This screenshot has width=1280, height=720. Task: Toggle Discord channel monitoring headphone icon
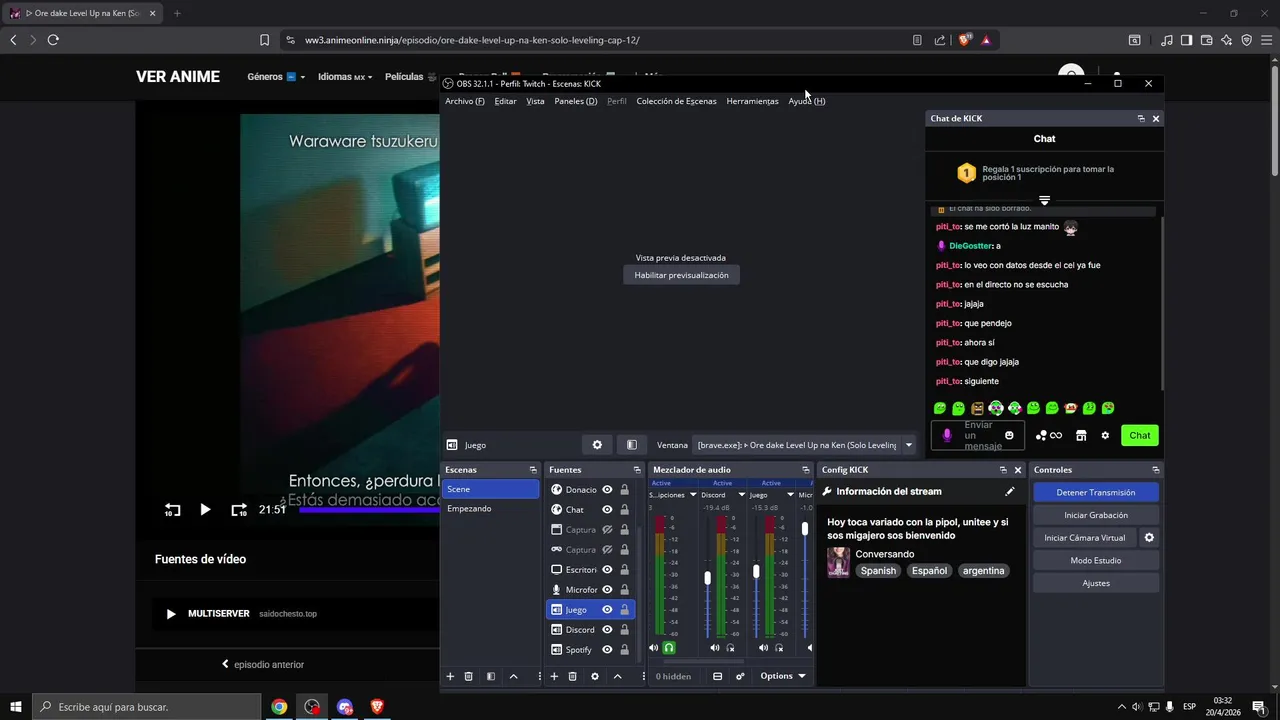[x=731, y=648]
